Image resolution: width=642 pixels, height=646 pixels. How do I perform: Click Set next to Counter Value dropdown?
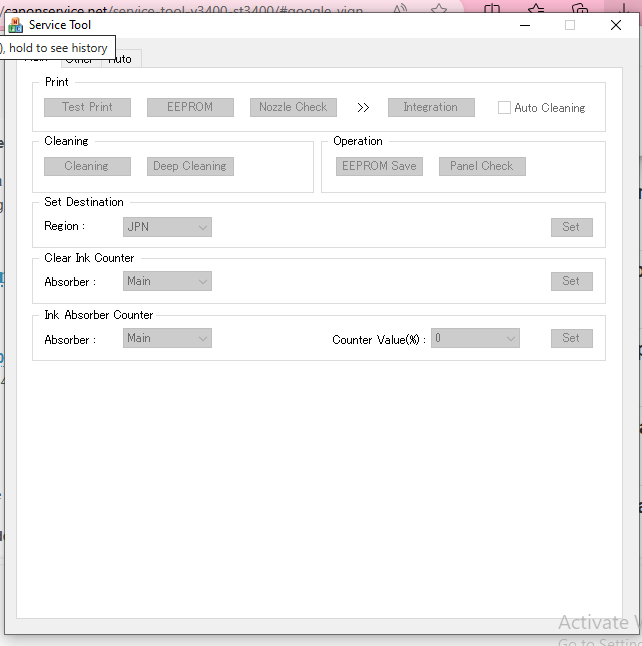coord(571,338)
